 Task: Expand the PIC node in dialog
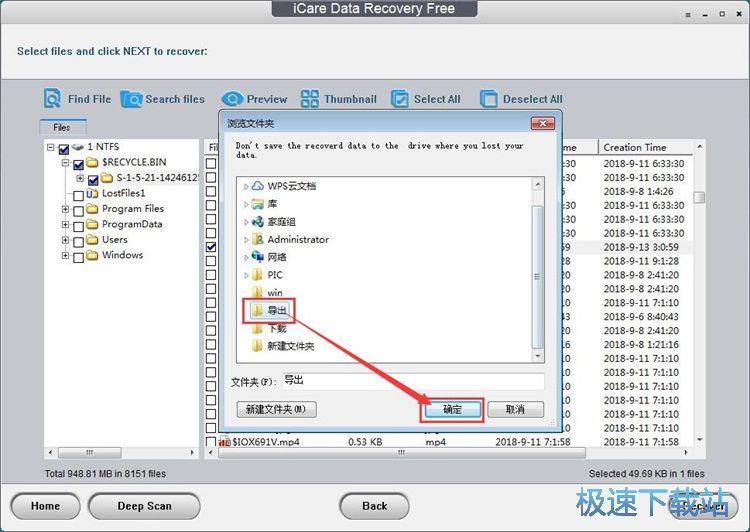coord(246,275)
